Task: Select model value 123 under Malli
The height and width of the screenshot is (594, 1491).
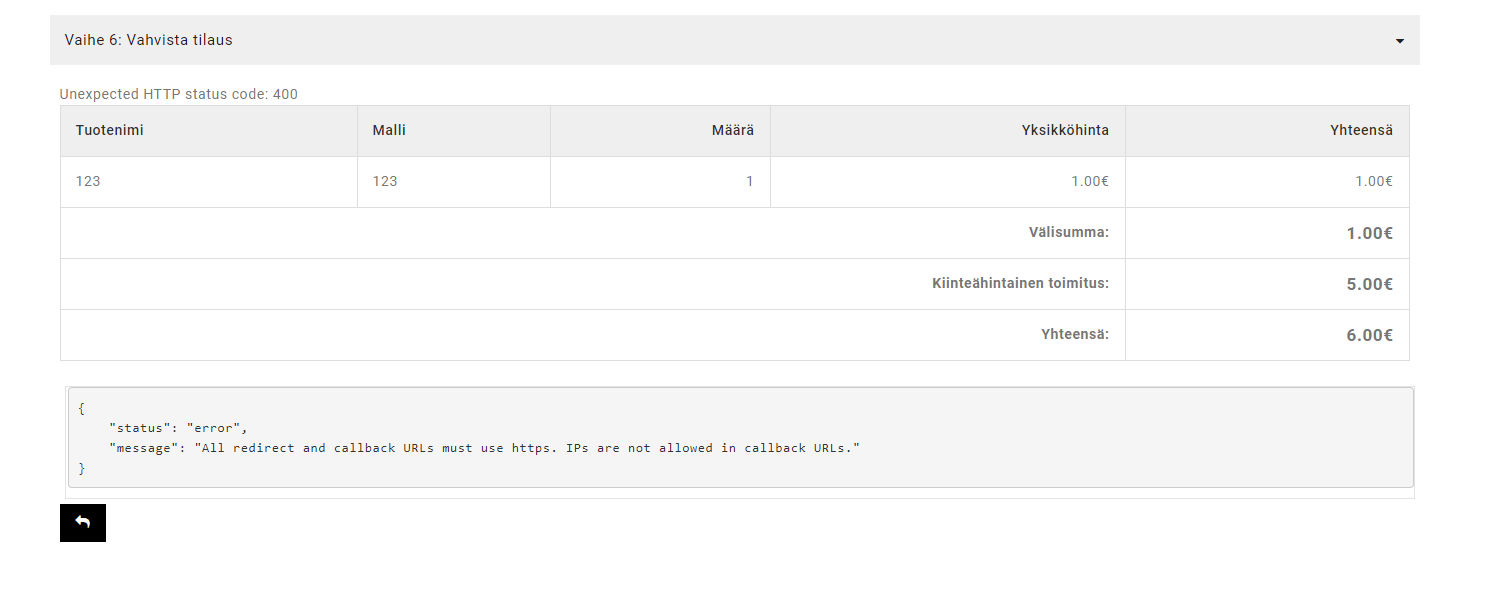Action: [x=385, y=181]
